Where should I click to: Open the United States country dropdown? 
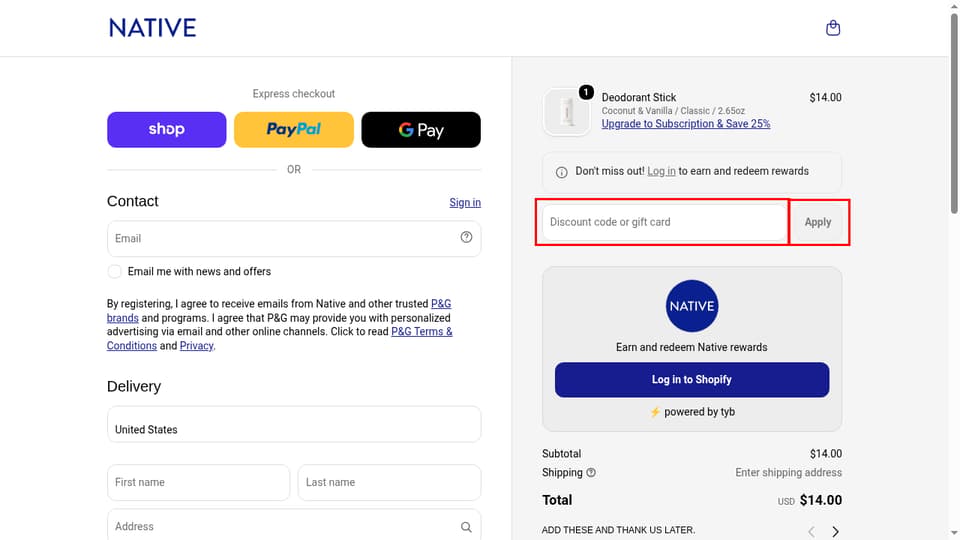coord(294,424)
